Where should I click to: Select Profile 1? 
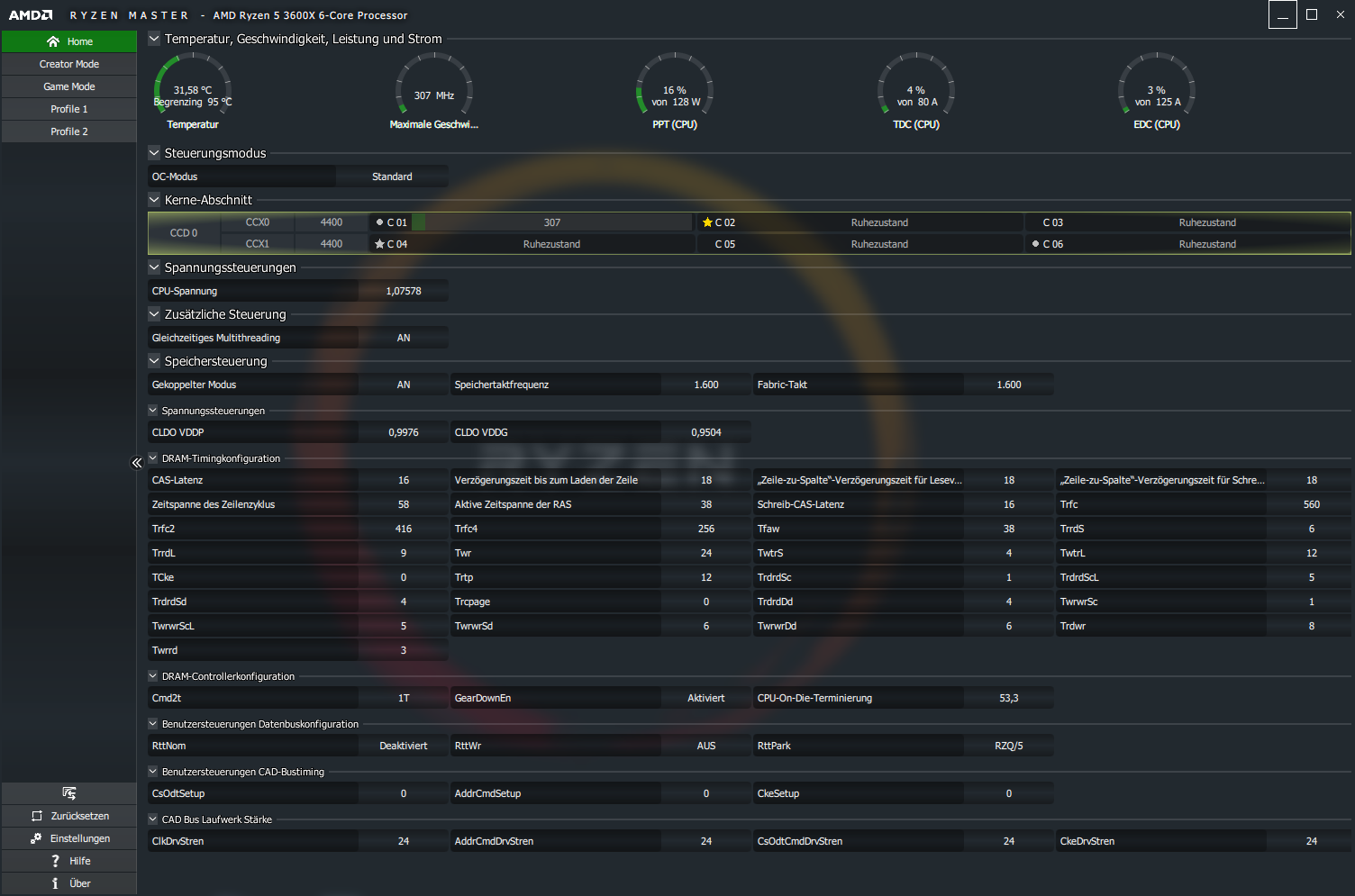click(x=69, y=109)
